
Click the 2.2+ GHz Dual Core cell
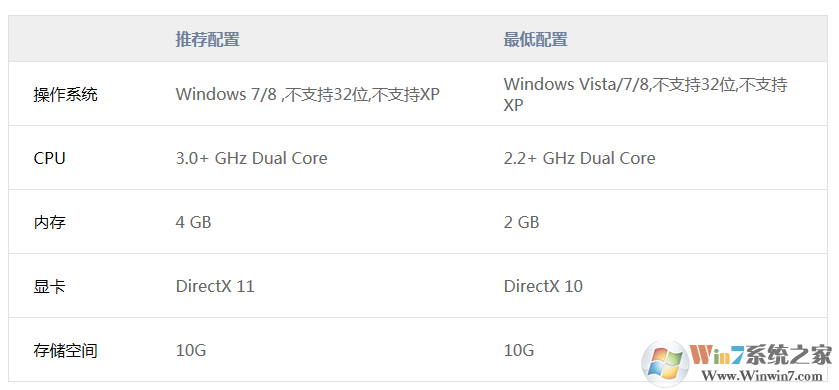[579, 158]
